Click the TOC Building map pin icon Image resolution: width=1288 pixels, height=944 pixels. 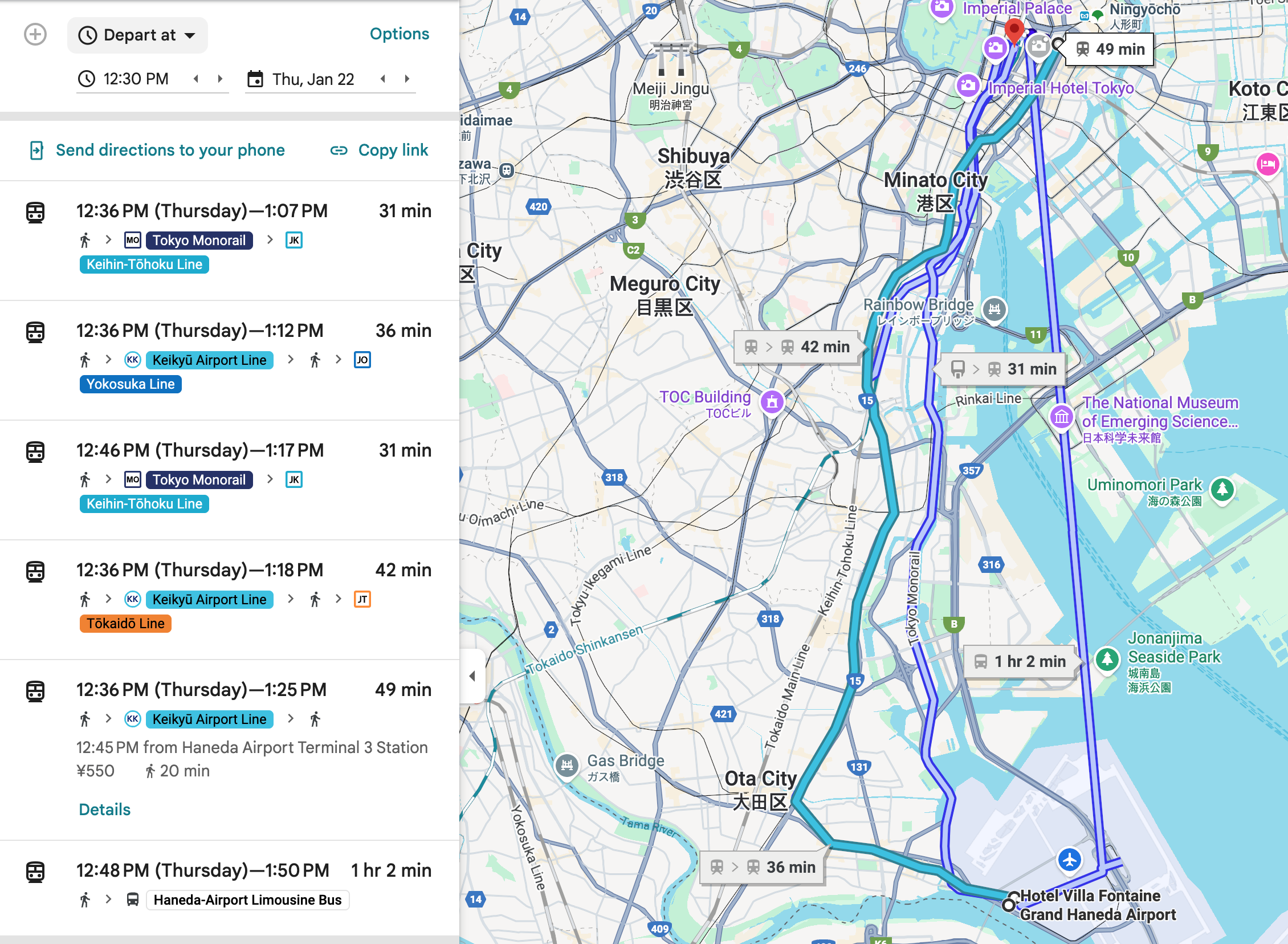coord(772,402)
